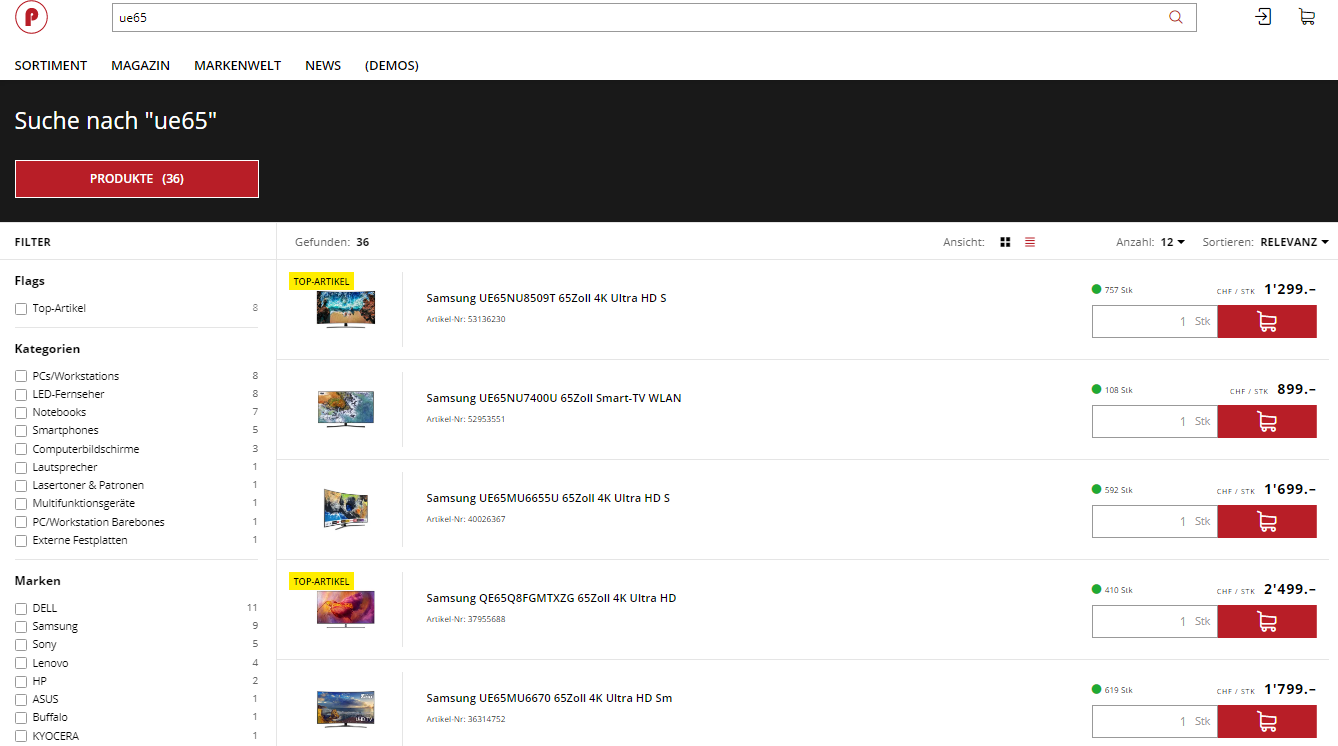Open the login icon in header
This screenshot has width=1338, height=746.
tap(1263, 17)
